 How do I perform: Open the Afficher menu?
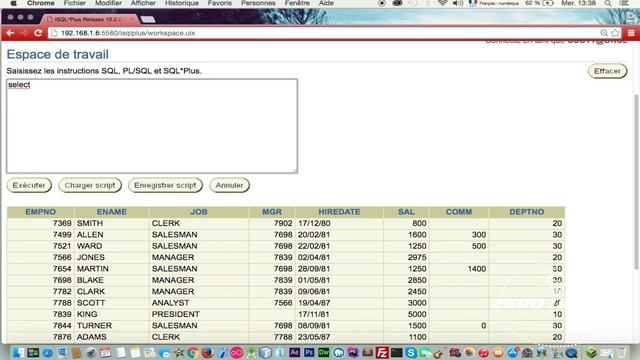tap(143, 3)
